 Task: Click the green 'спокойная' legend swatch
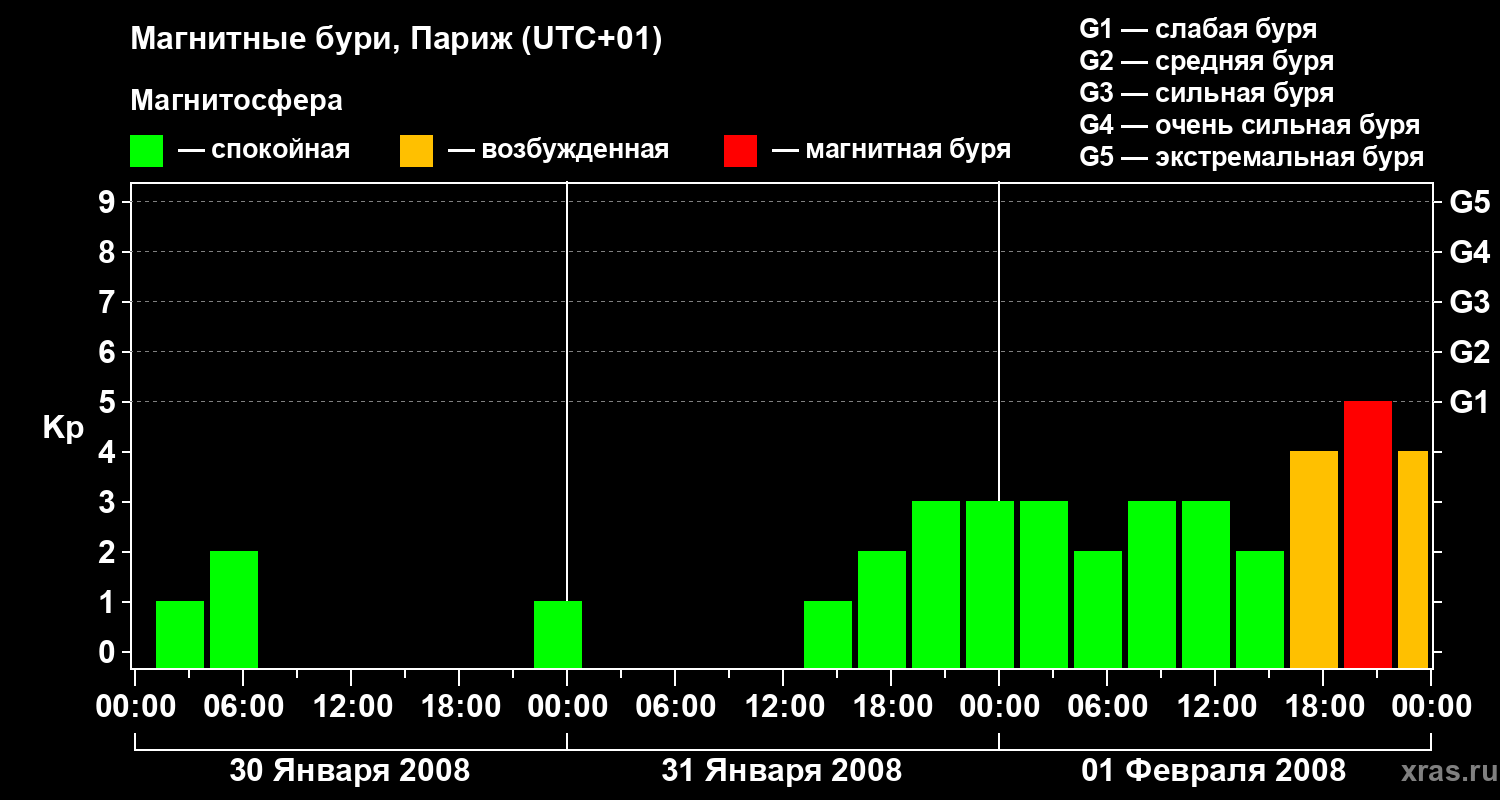pos(147,150)
